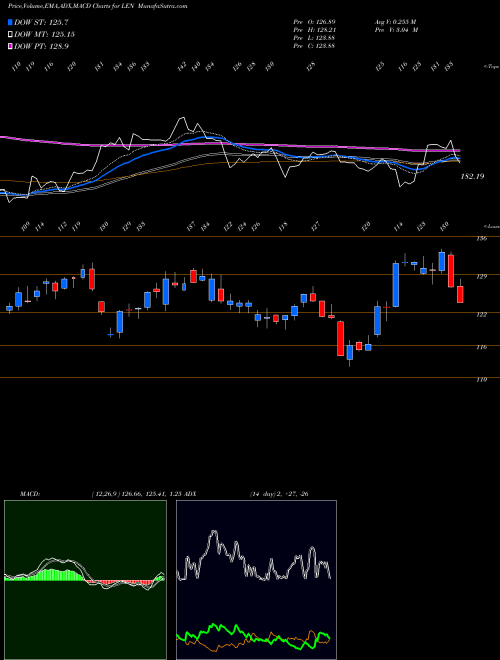The image size is (500, 660).
Task: Click the 'Pre V: 3.04 M' volume text
Action: tap(396, 30)
